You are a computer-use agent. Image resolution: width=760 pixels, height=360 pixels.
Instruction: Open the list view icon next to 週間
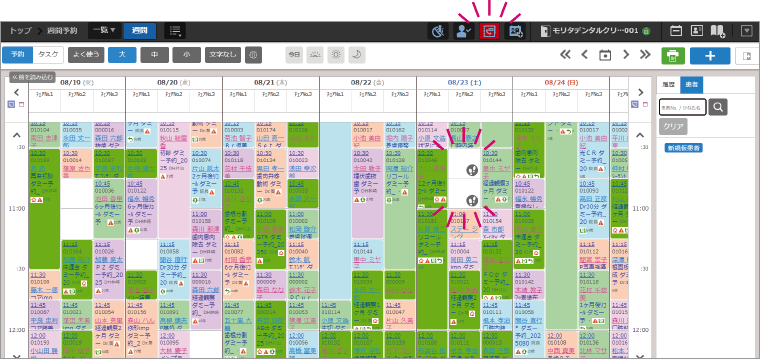[x=175, y=31]
